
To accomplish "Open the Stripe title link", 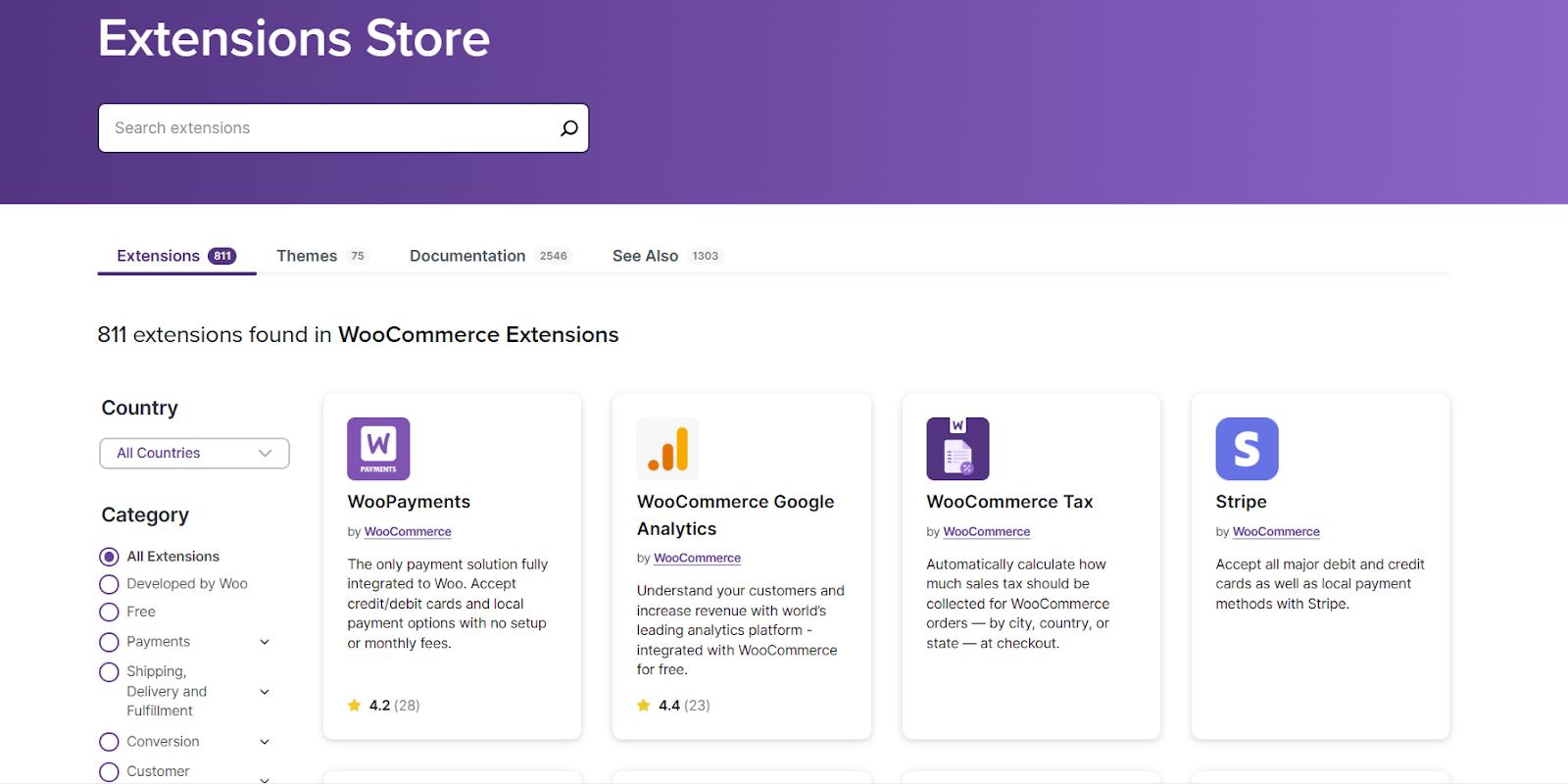I will (1241, 502).
